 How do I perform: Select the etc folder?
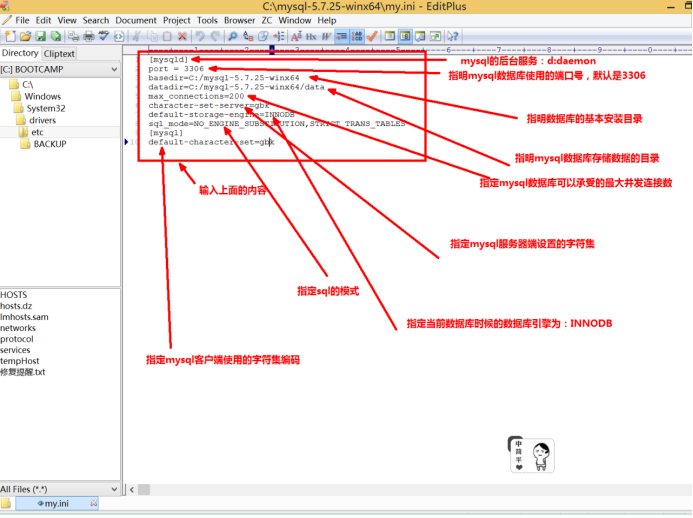point(37,132)
